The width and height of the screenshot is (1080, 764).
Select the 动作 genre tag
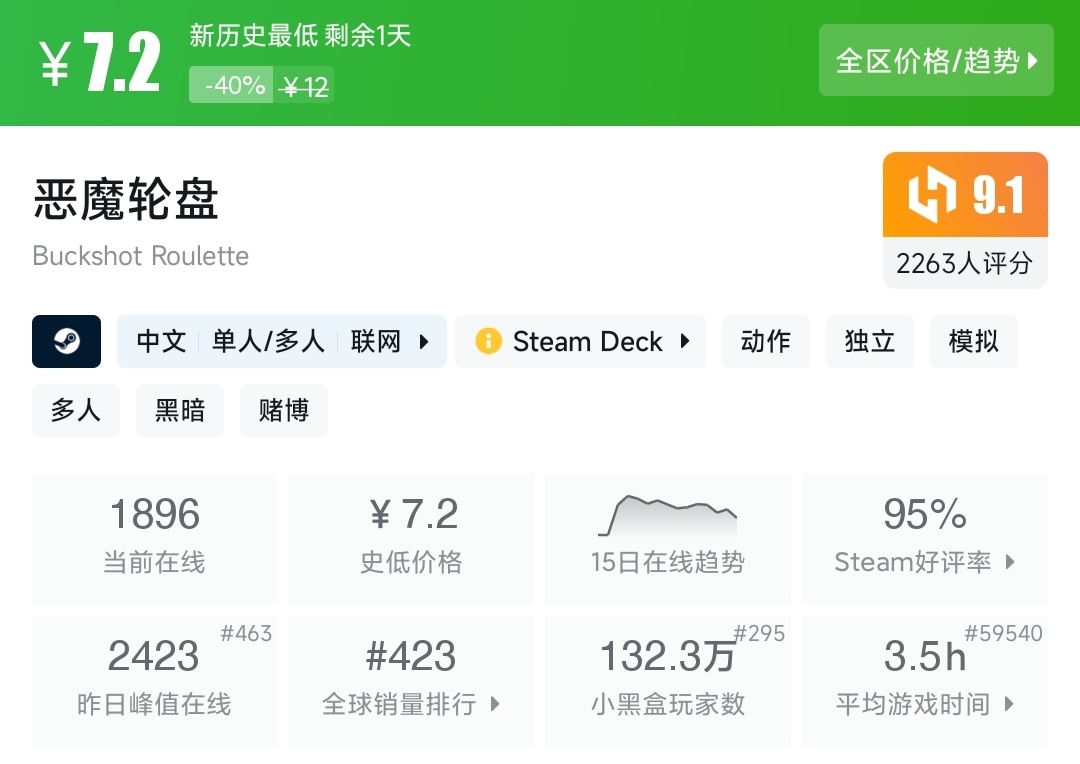click(766, 342)
